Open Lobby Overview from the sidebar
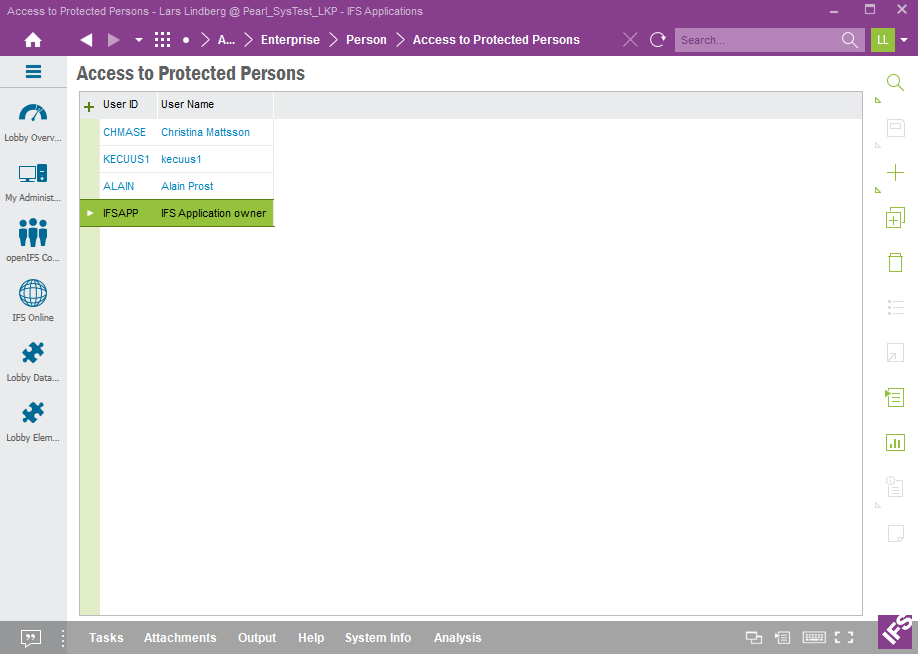 pyautogui.click(x=33, y=122)
